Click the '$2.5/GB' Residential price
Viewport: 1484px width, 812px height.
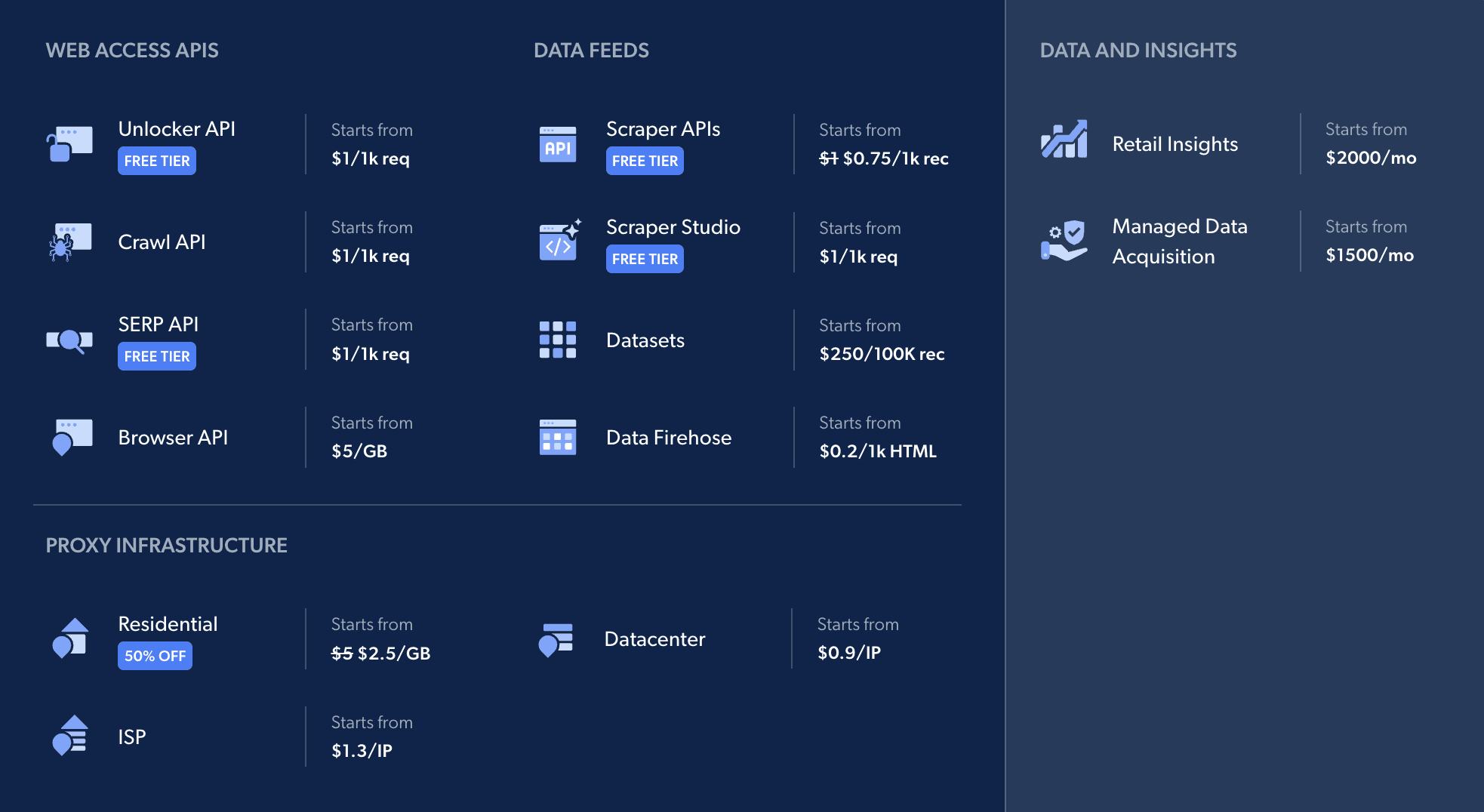point(394,654)
